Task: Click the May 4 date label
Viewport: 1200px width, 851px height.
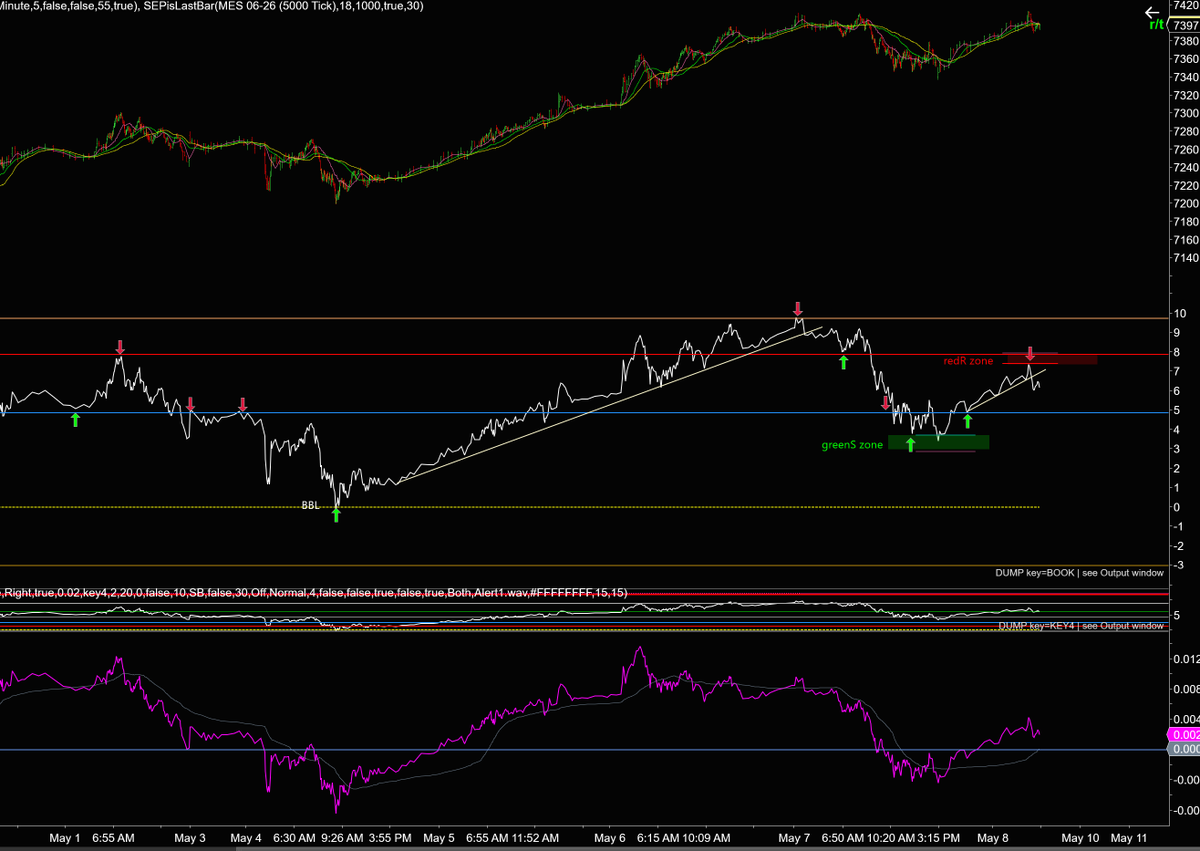Action: [246, 836]
